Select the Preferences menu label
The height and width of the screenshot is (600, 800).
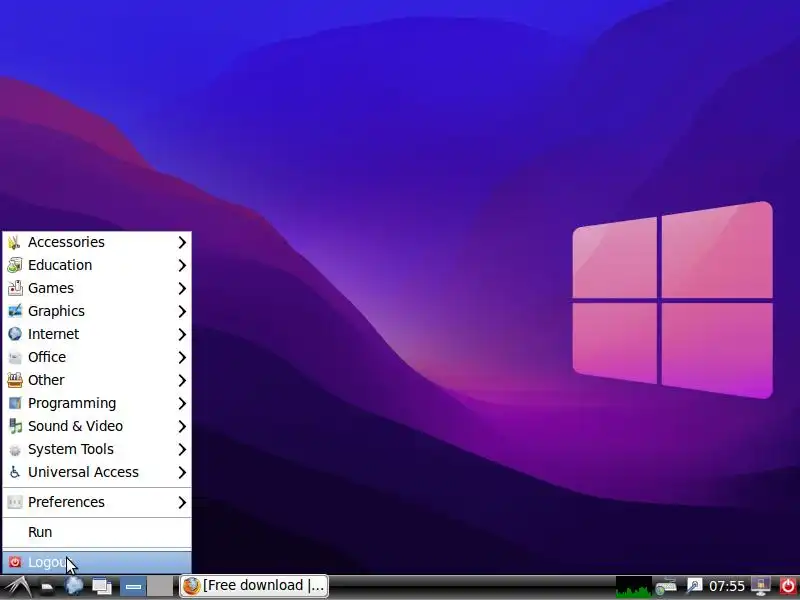click(x=66, y=503)
